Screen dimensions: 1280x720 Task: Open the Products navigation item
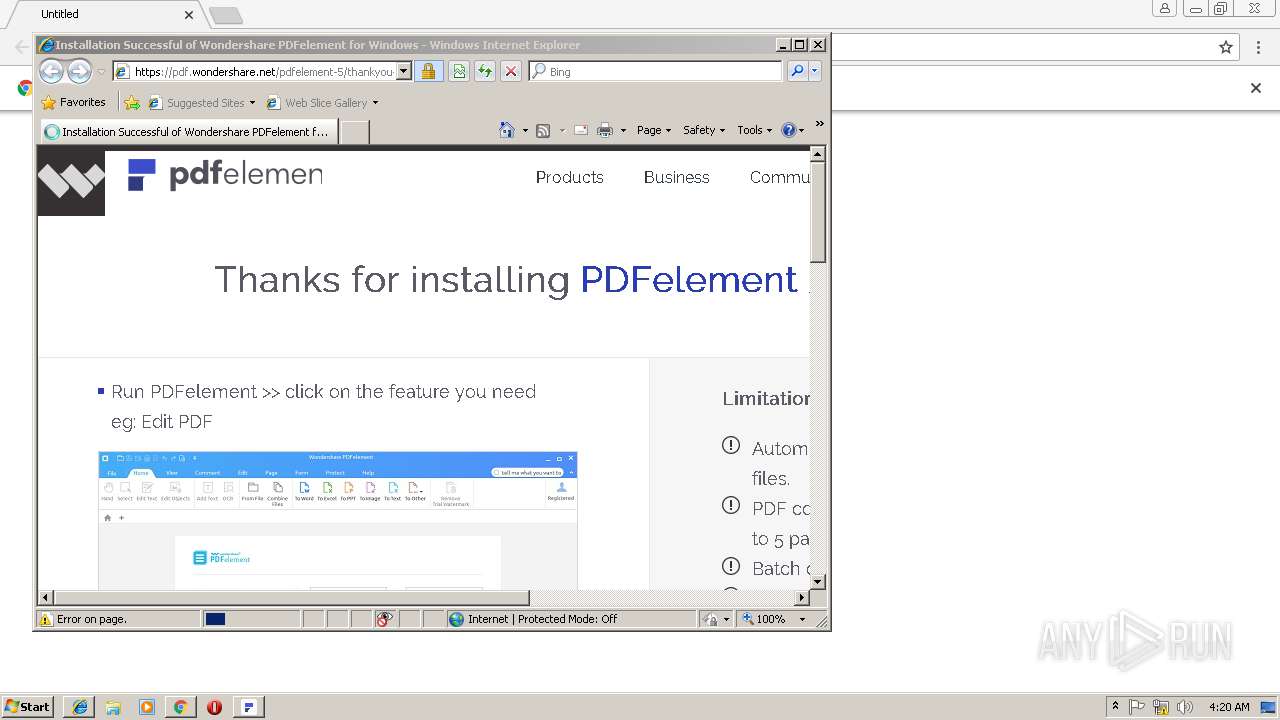pyautogui.click(x=569, y=177)
